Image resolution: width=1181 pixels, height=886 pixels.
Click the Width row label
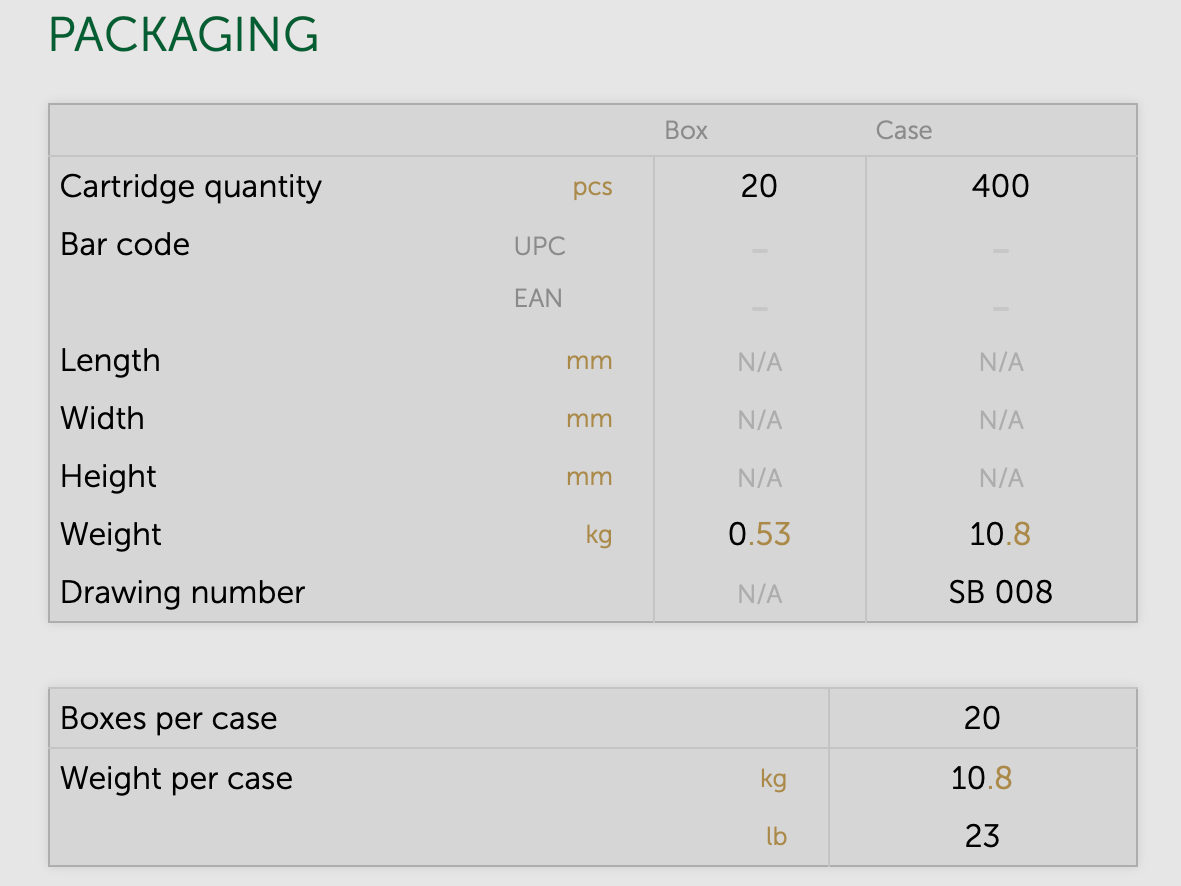click(x=102, y=418)
